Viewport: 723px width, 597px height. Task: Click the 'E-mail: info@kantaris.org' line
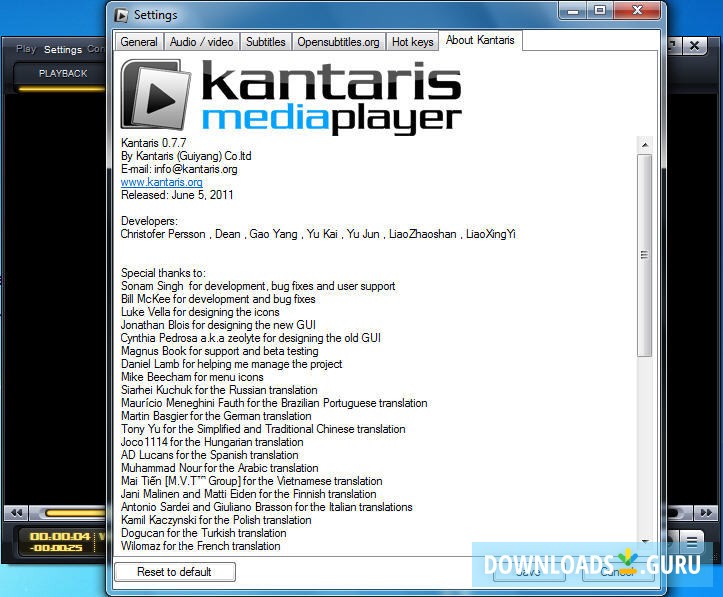[179, 169]
